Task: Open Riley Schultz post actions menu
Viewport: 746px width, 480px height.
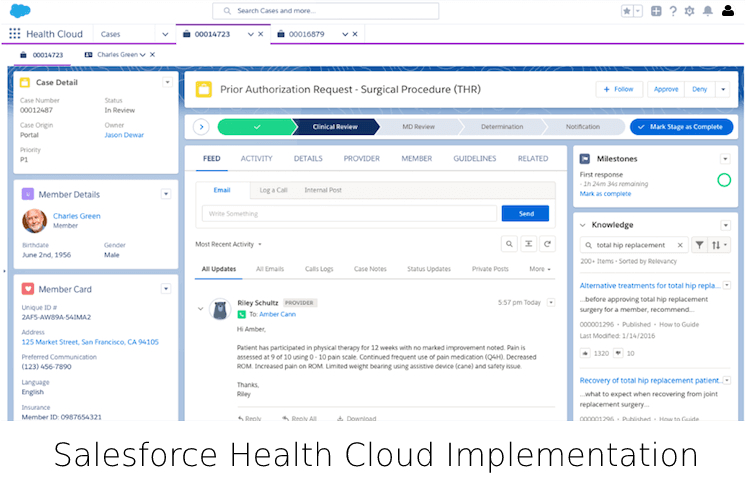Action: pyautogui.click(x=551, y=303)
